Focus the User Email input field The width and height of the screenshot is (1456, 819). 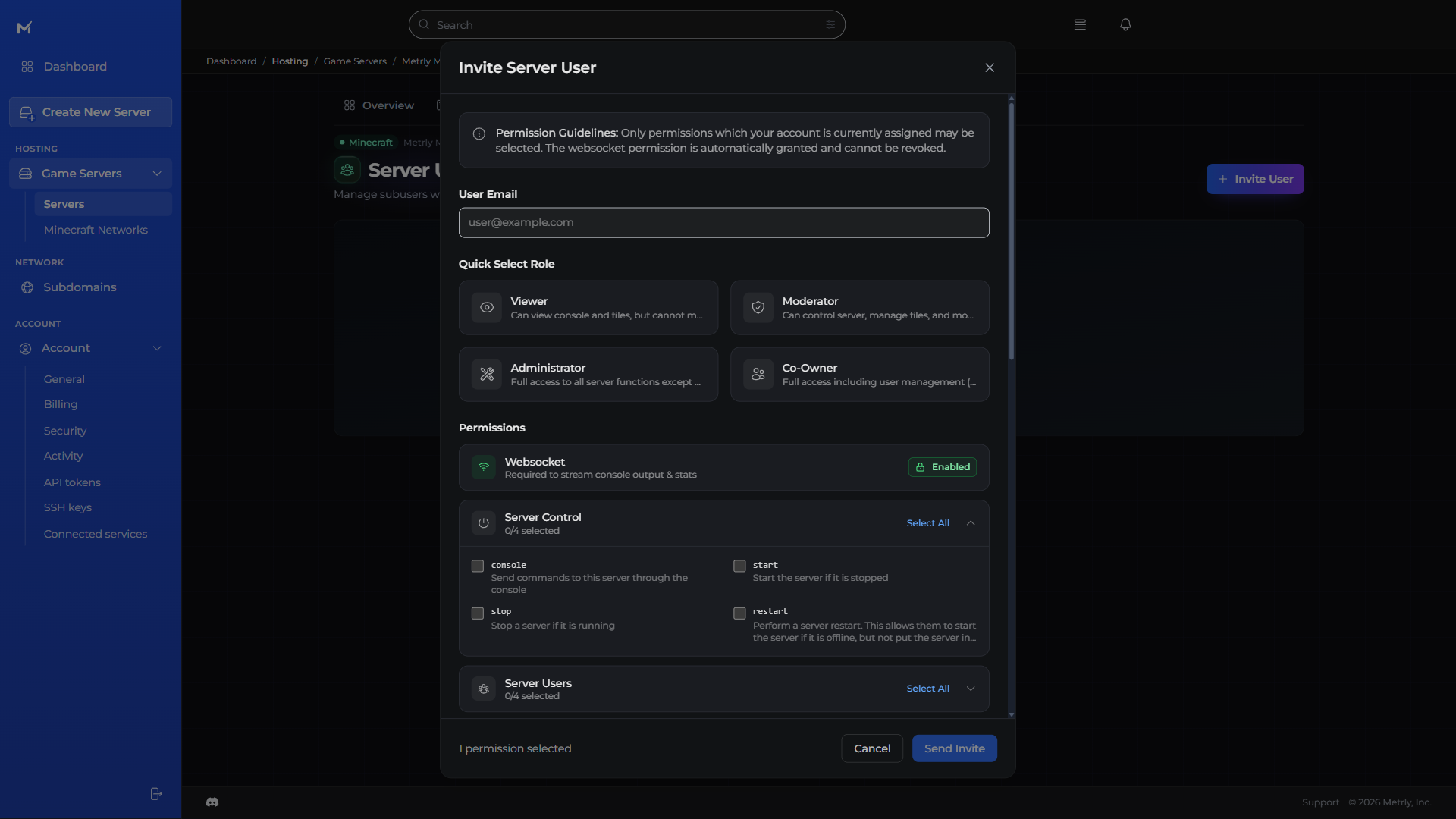723,223
